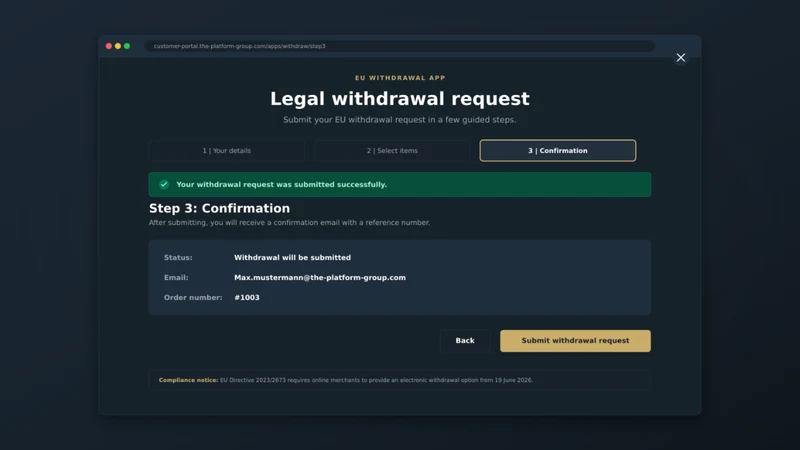Click the Back button
This screenshot has width=800, height=450.
(465, 340)
